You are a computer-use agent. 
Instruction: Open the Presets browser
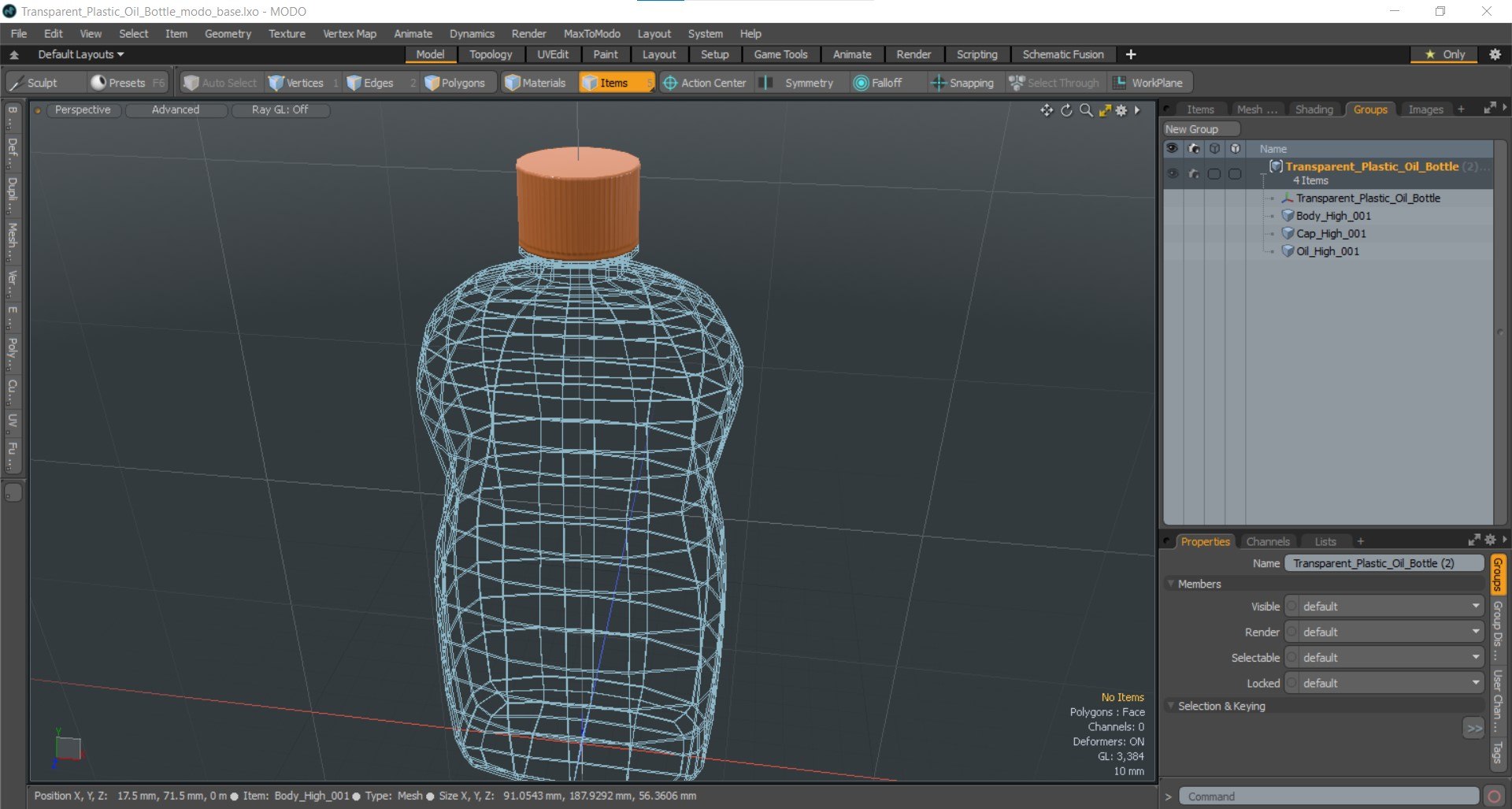pos(127,83)
